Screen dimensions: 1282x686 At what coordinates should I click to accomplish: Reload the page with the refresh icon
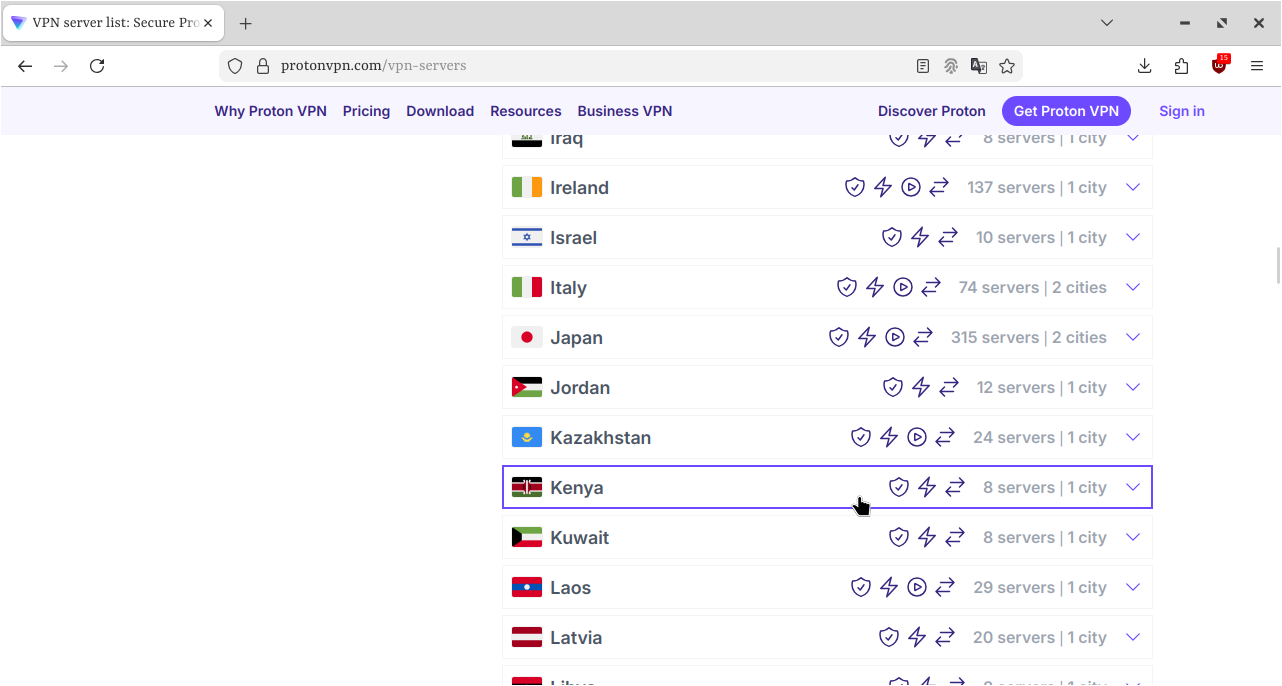click(97, 66)
